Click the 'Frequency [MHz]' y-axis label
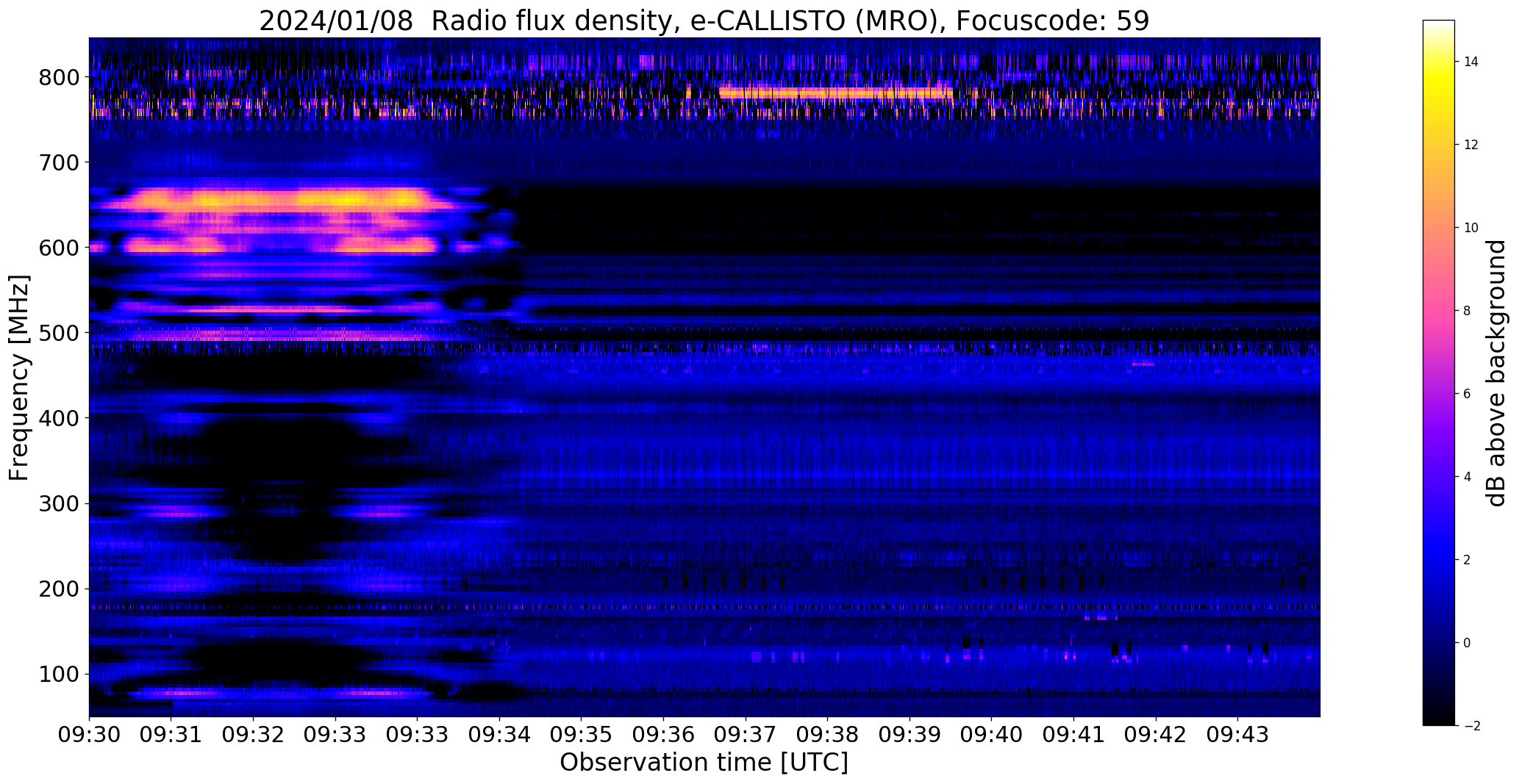This screenshot has width=1519, height=784. (x=20, y=378)
